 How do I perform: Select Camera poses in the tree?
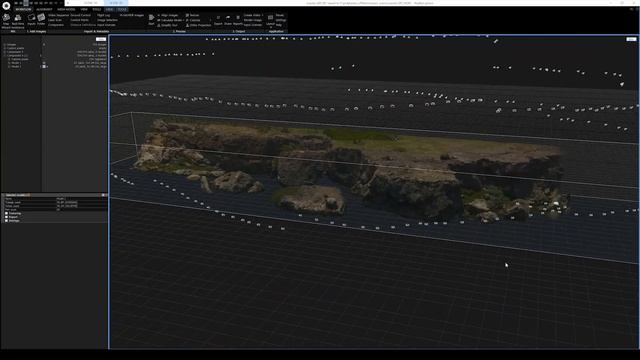[x=20, y=59]
